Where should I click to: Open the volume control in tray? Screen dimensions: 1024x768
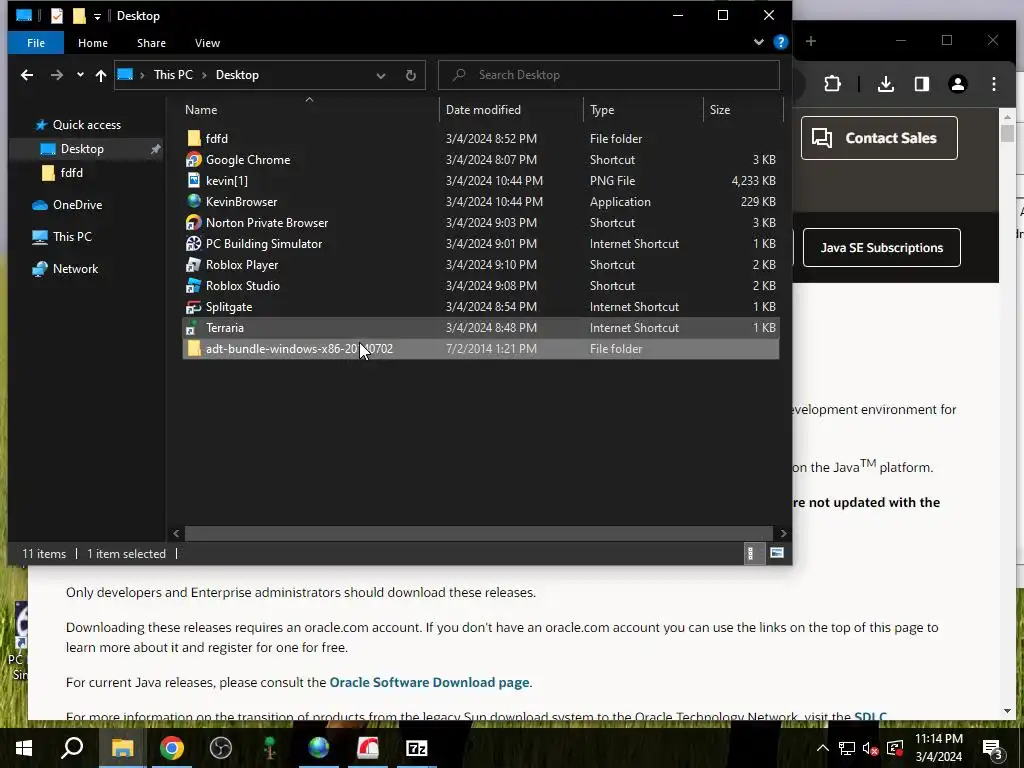tap(870, 748)
